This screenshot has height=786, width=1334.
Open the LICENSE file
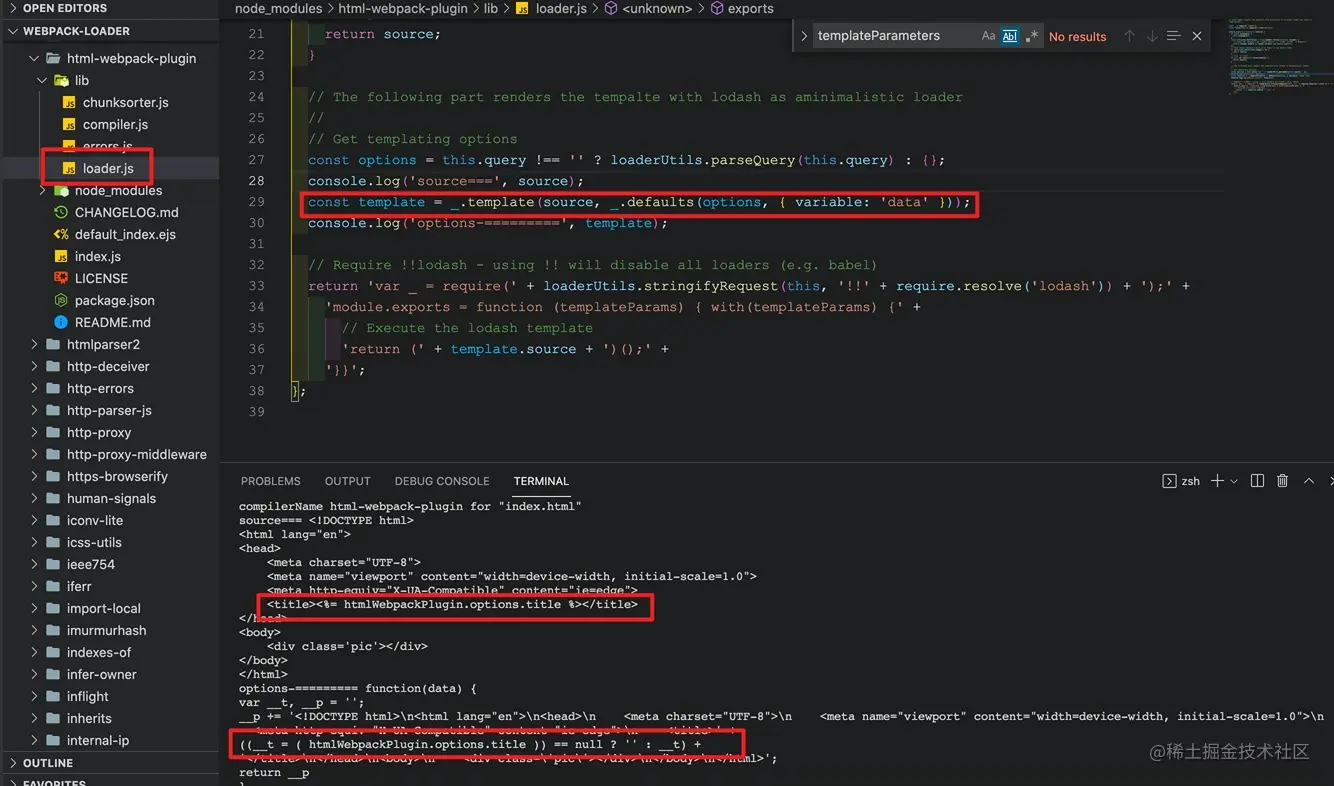click(101, 278)
